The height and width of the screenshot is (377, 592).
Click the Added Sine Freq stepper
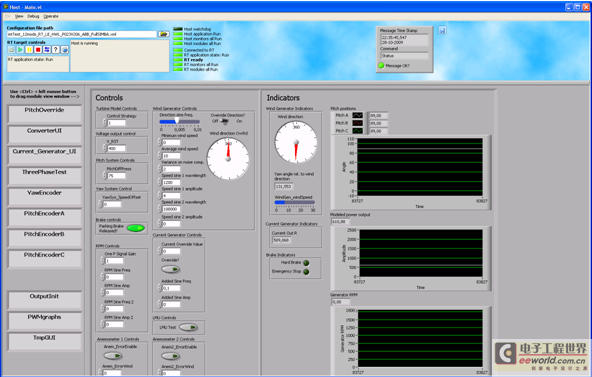pyautogui.click(x=159, y=288)
